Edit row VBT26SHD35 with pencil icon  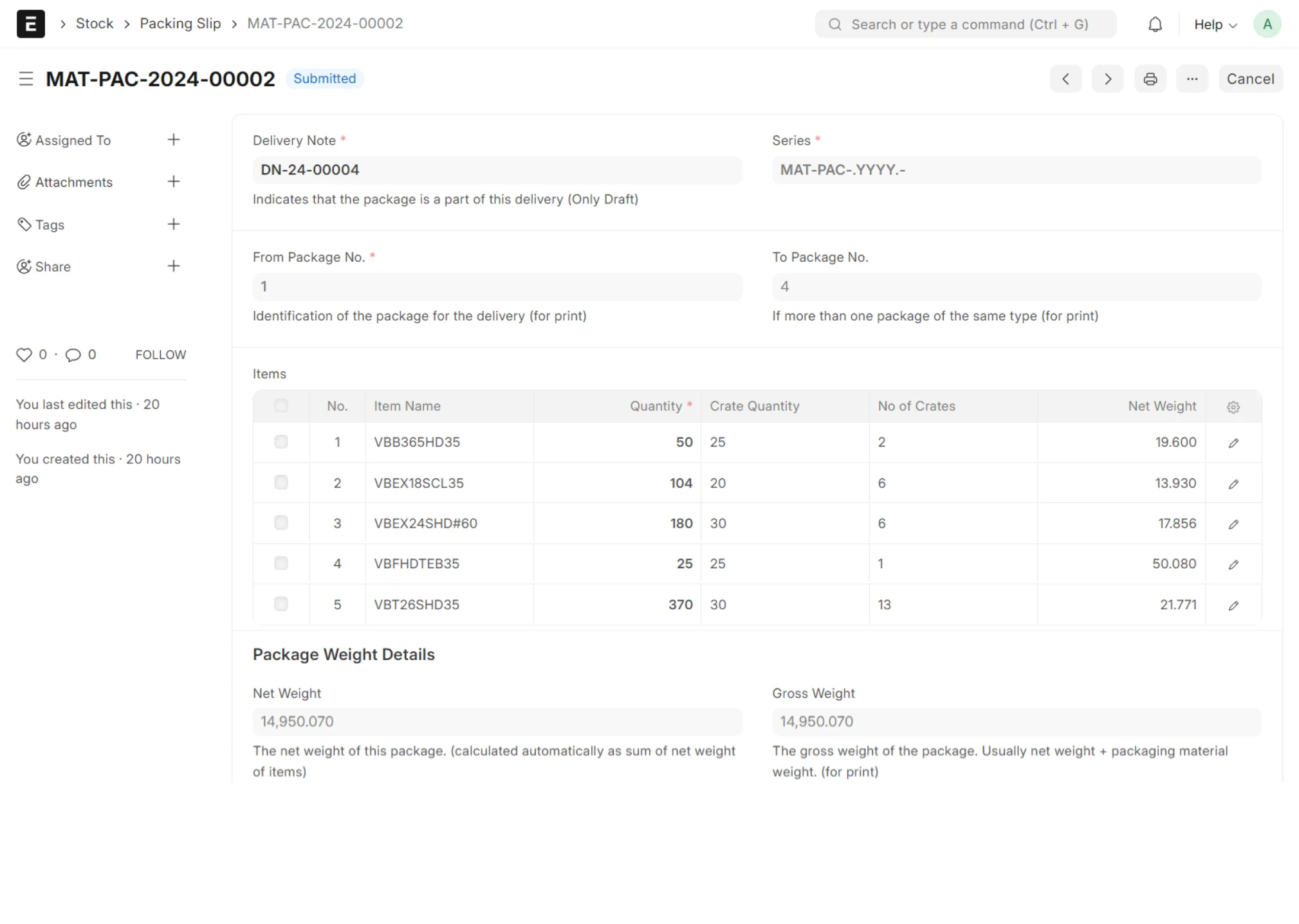[x=1233, y=605]
